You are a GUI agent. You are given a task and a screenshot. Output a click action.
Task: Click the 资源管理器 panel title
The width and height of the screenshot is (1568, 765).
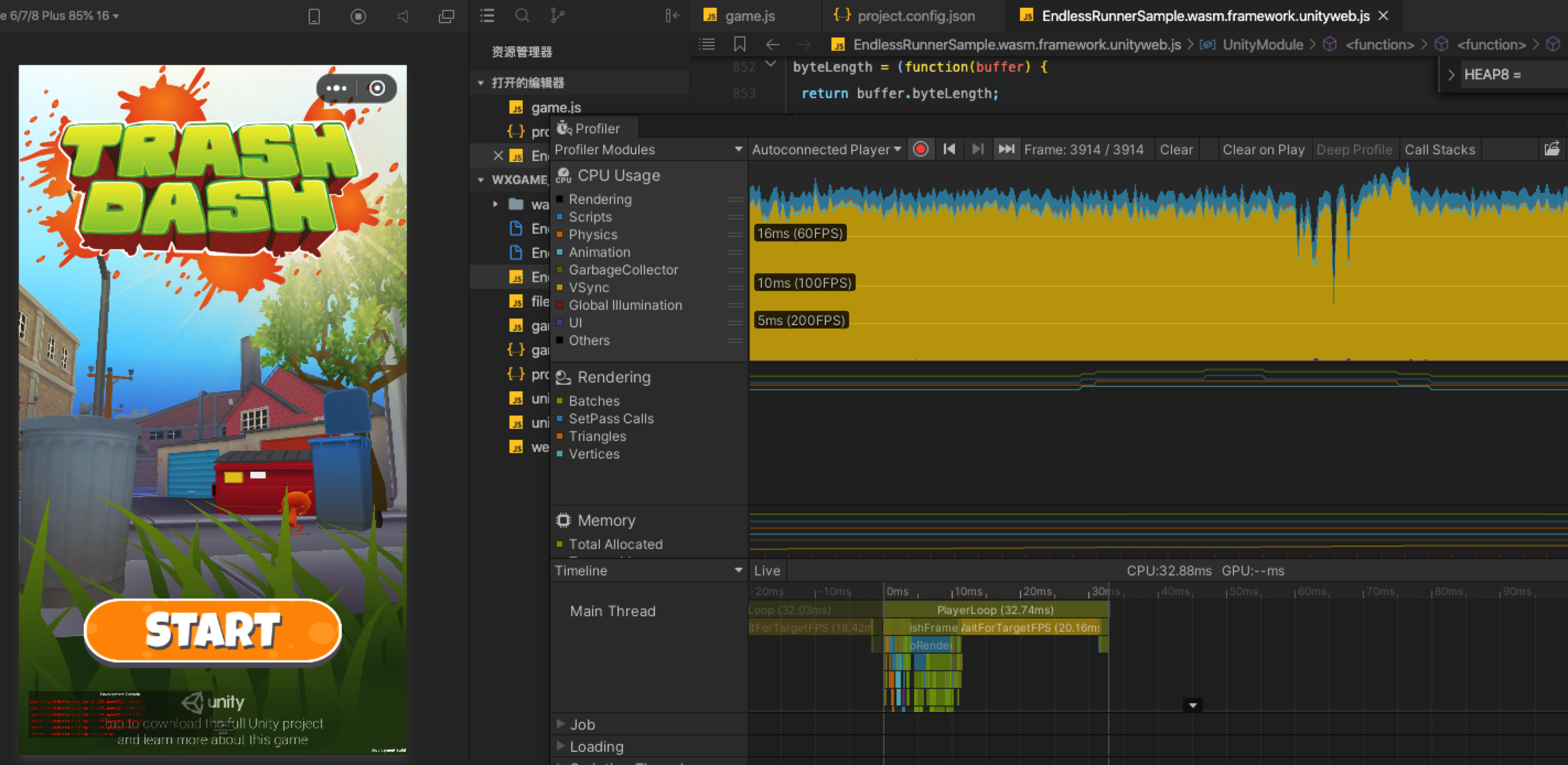(x=522, y=52)
